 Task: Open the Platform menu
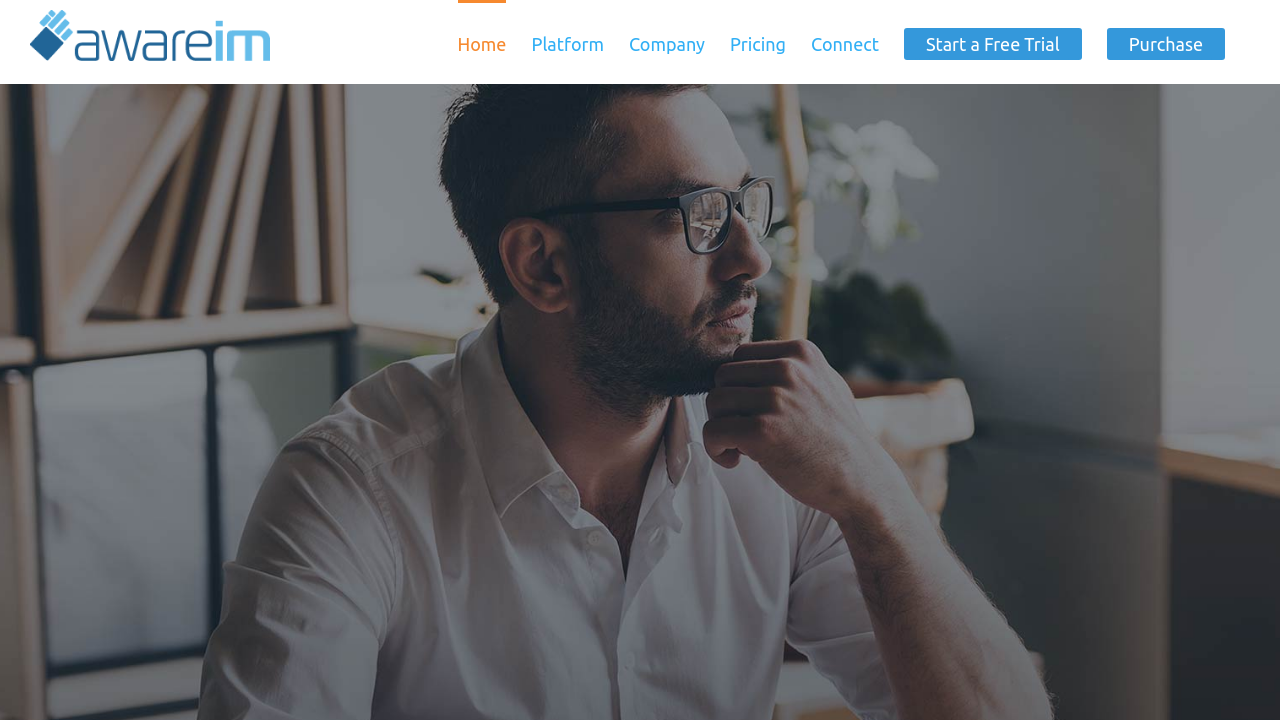point(567,44)
